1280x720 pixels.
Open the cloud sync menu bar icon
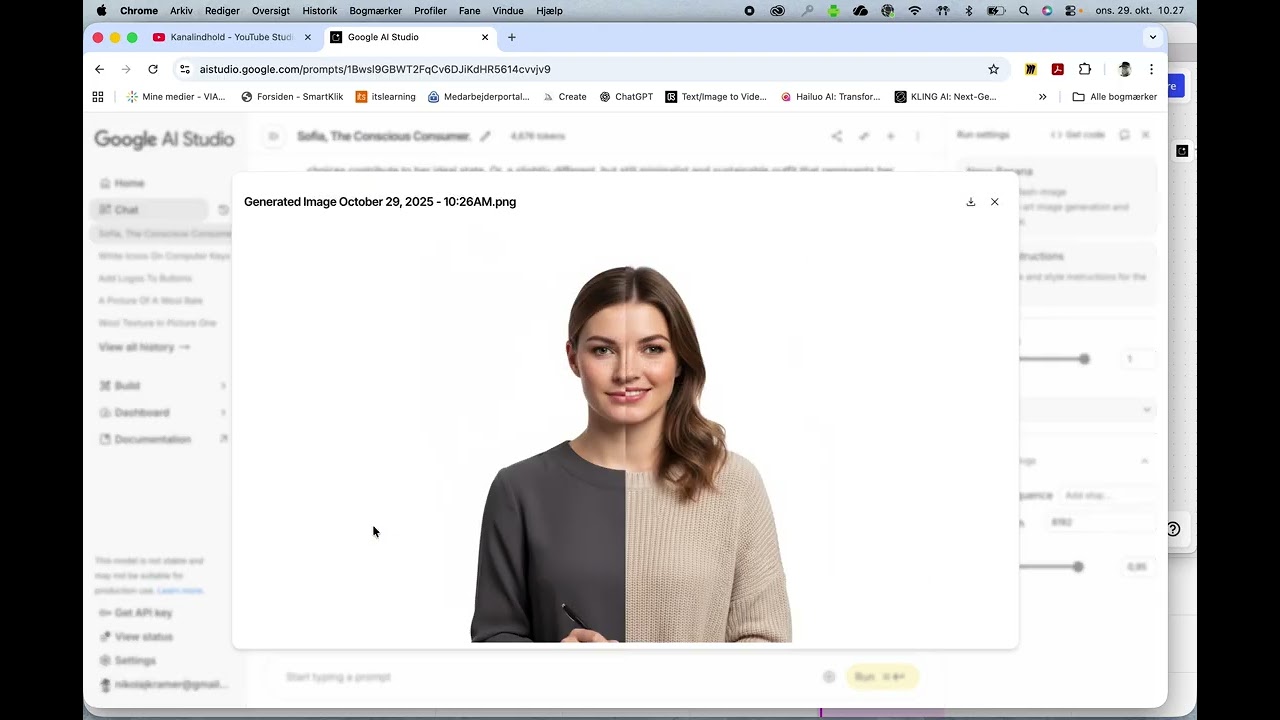860,10
